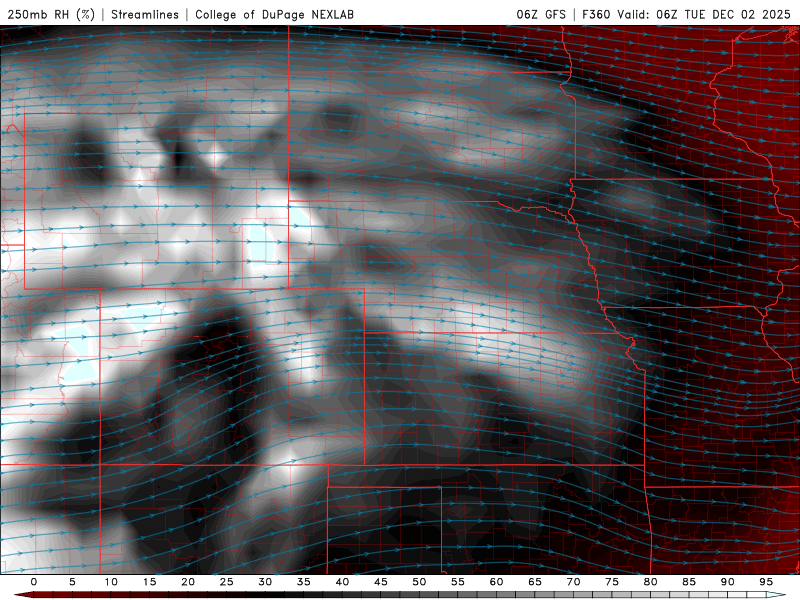Select the 90 value on the color scale

click(x=728, y=582)
